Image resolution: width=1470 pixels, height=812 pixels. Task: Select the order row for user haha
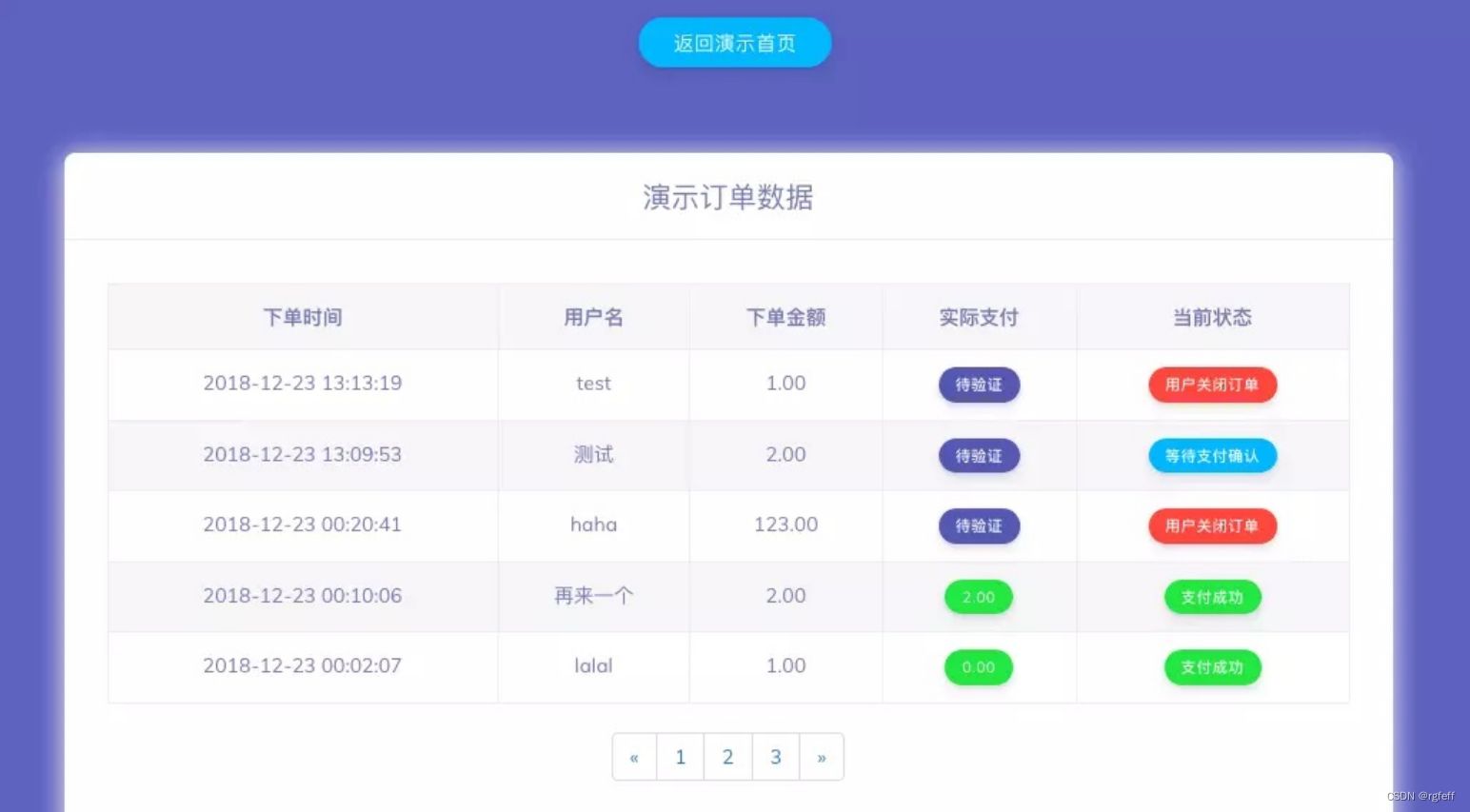(x=590, y=525)
